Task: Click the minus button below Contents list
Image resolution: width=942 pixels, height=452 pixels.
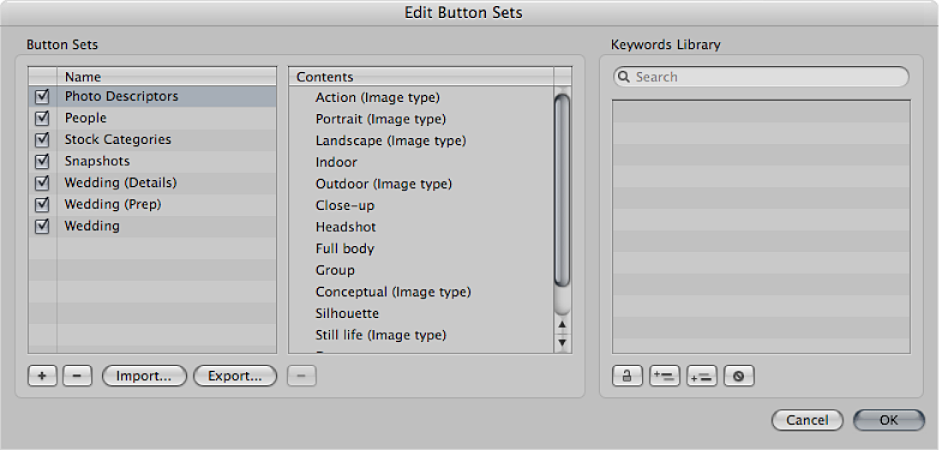Action: 302,376
